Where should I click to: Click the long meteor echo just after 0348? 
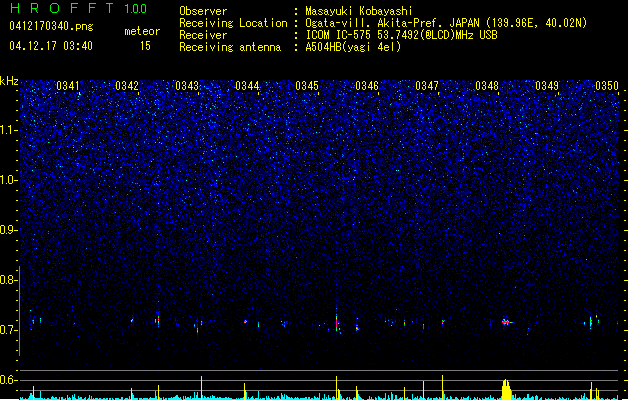[x=507, y=322]
